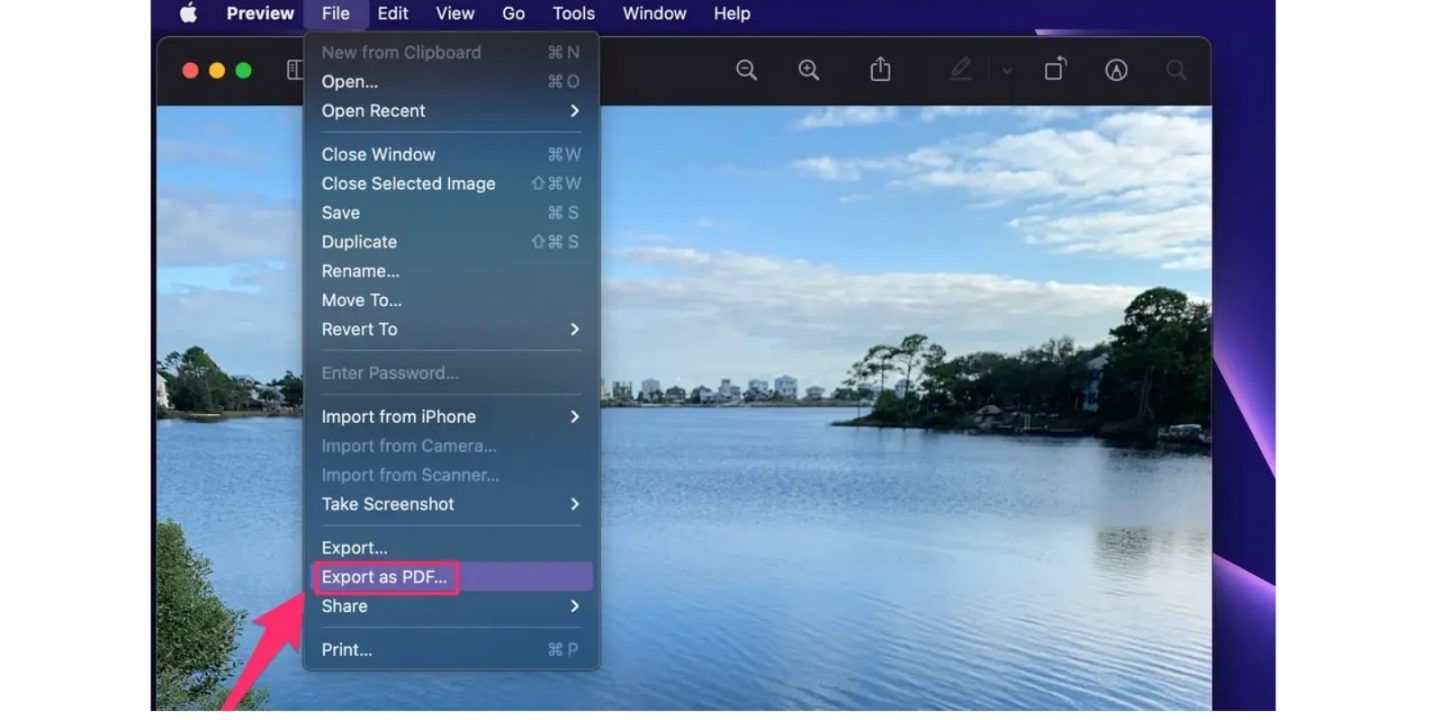Screen dimensions: 1440x720
Task: Click the sidebar view icon
Action: click(294, 70)
